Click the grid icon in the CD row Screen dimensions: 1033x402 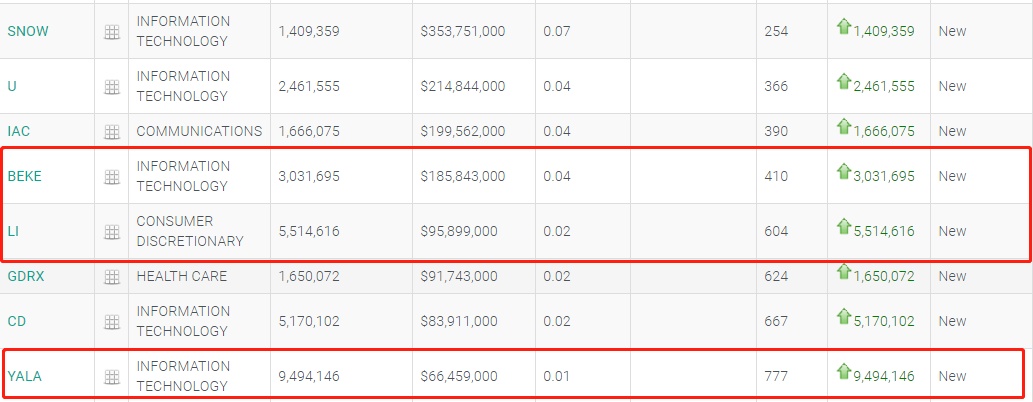pyautogui.click(x=112, y=322)
